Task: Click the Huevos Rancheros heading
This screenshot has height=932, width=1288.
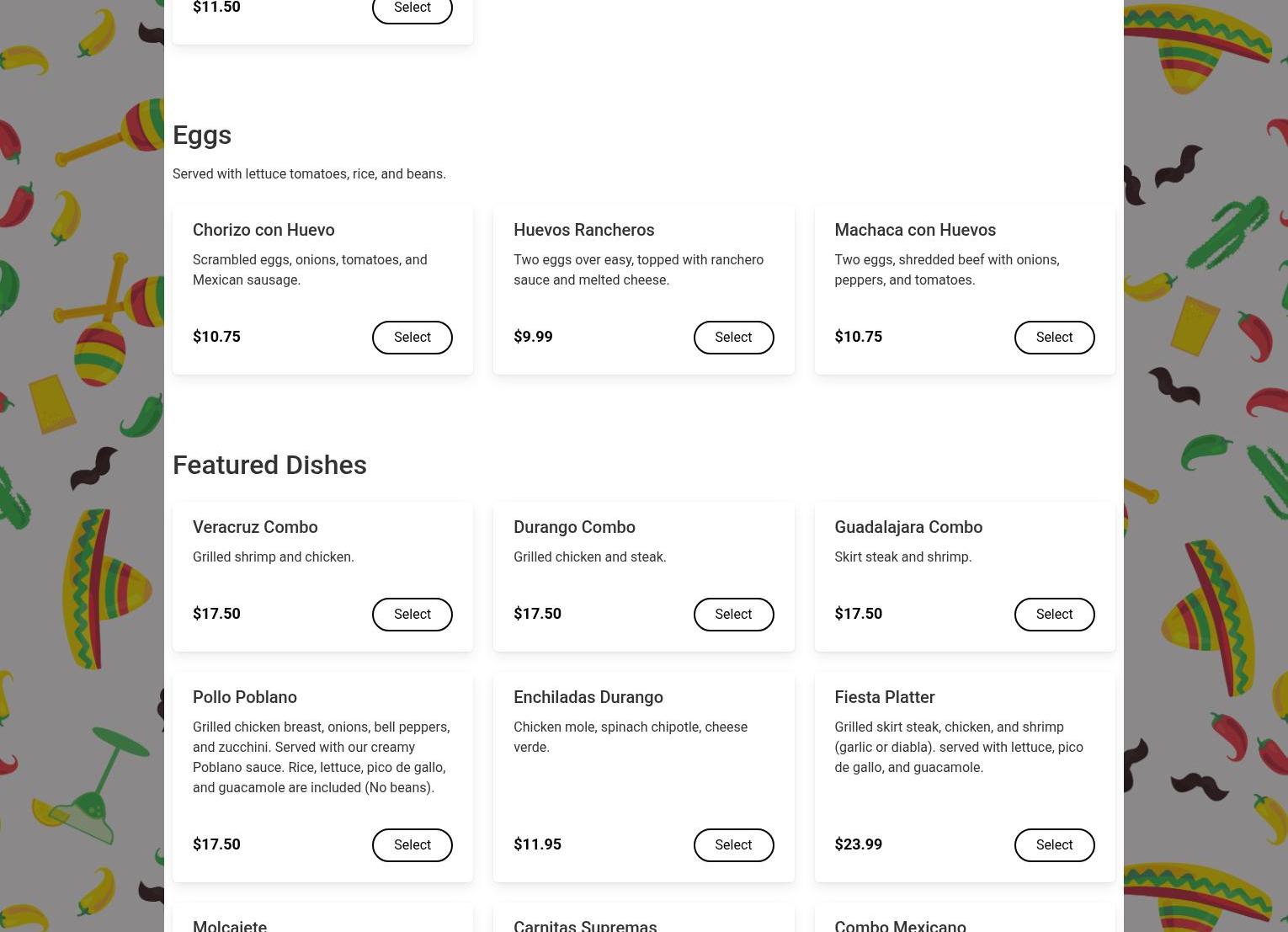Action: pyautogui.click(x=584, y=230)
